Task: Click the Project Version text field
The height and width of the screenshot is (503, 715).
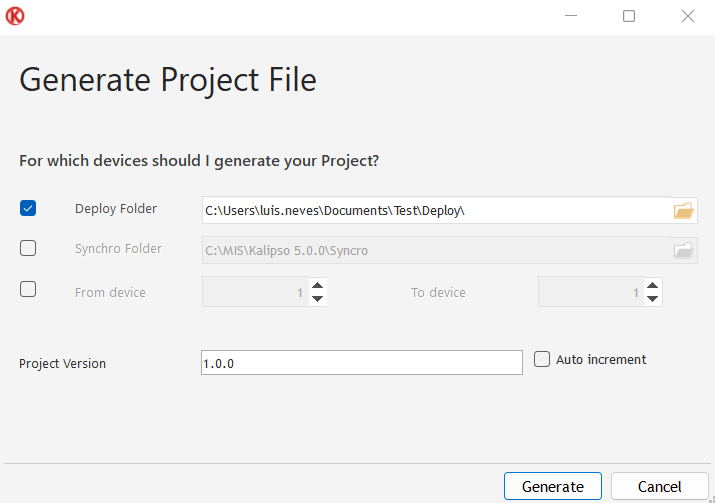Action: [x=361, y=362]
